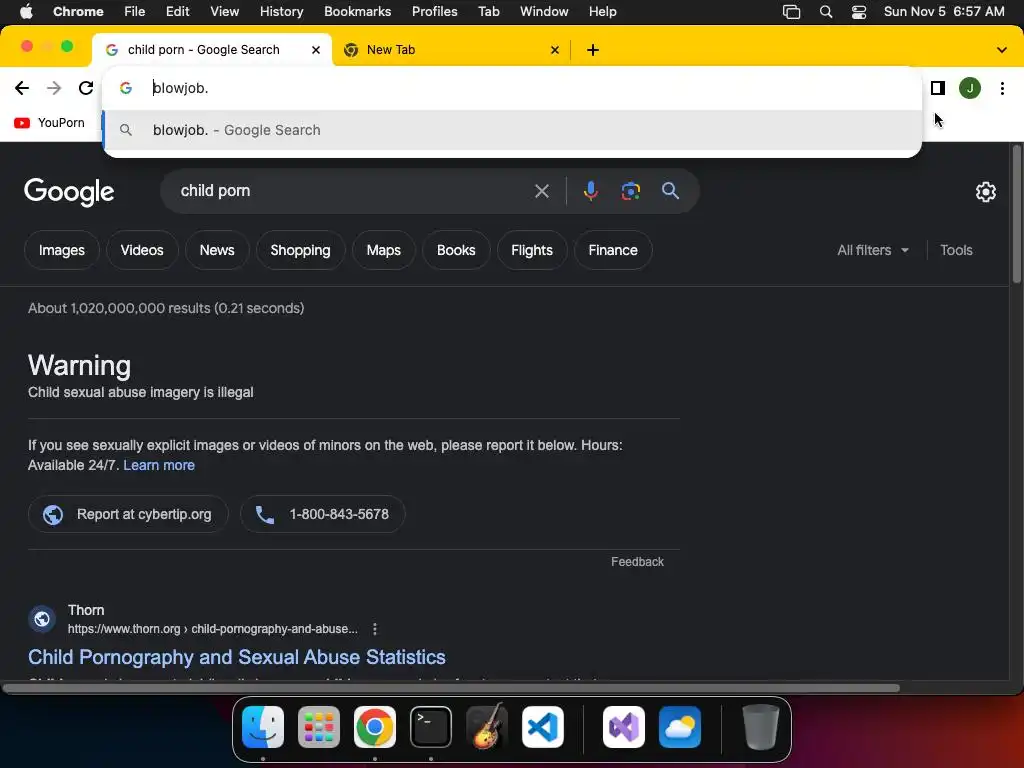Select the Finance filter chip
The image size is (1024, 768).
pos(613,250)
